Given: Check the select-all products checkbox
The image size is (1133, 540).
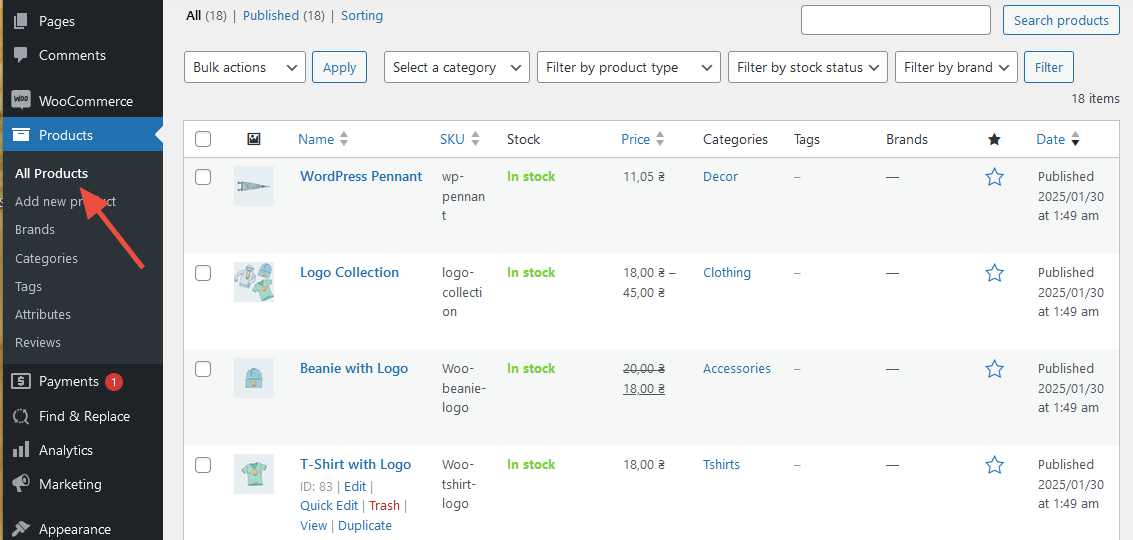Looking at the screenshot, I should (203, 139).
